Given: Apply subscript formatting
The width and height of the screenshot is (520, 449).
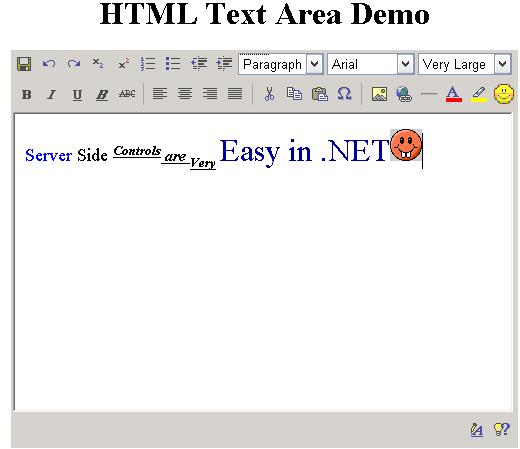Looking at the screenshot, I should click(98, 63).
